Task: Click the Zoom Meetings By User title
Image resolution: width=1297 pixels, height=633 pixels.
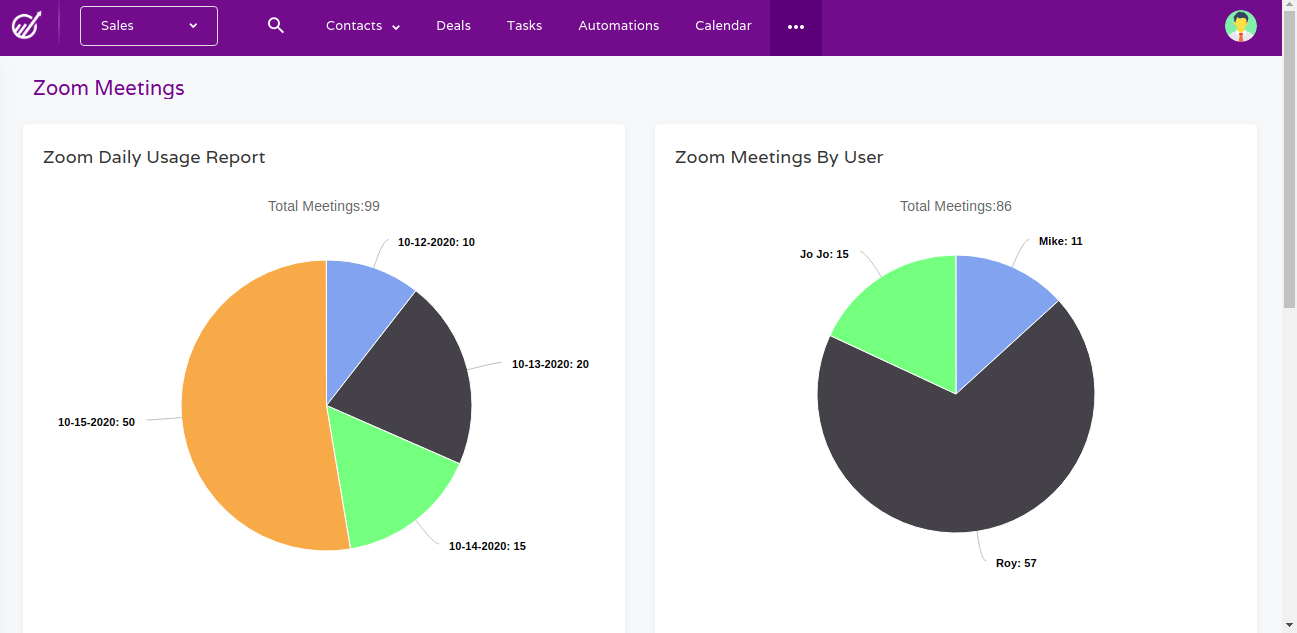Action: [779, 157]
